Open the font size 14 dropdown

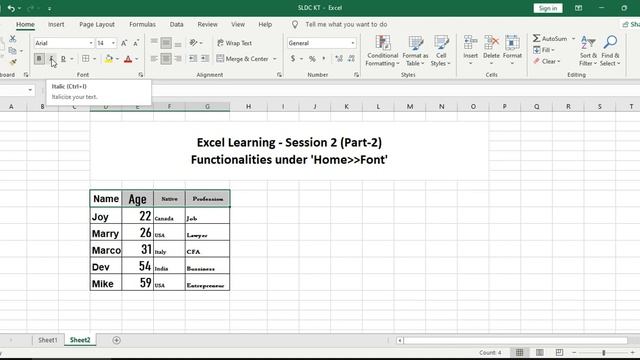pos(113,43)
